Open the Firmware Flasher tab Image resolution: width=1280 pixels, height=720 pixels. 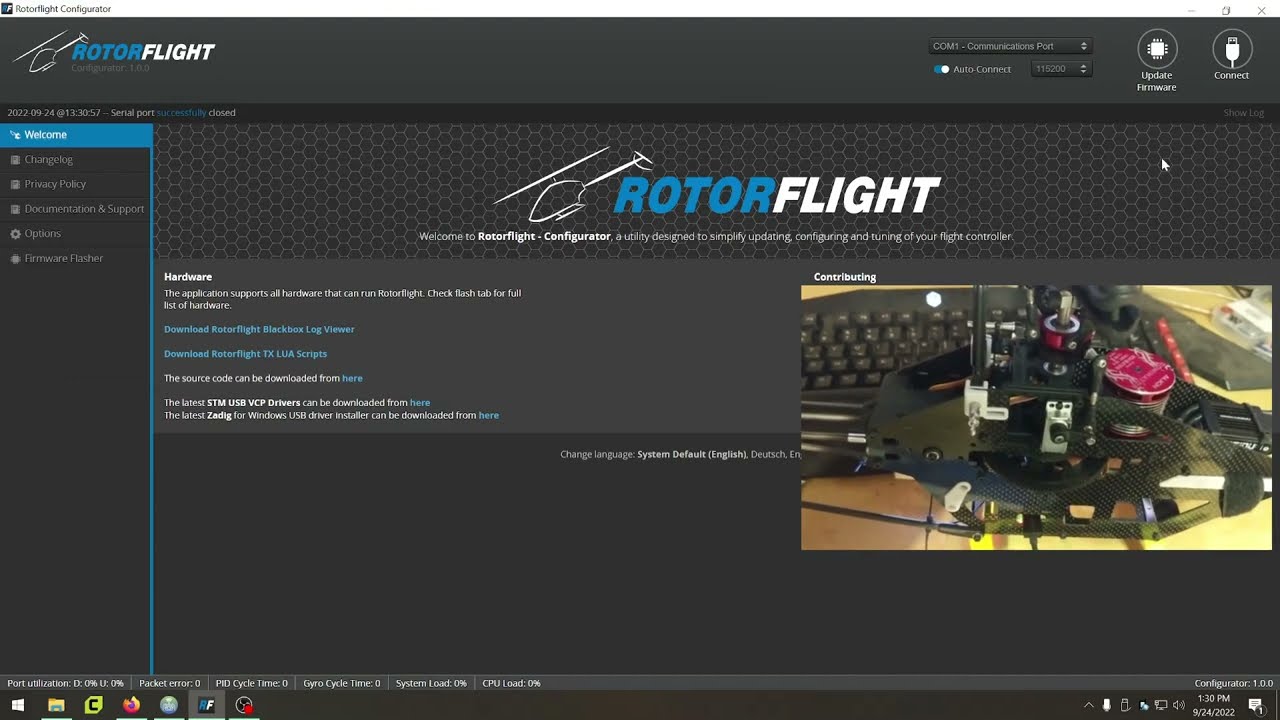(76, 258)
